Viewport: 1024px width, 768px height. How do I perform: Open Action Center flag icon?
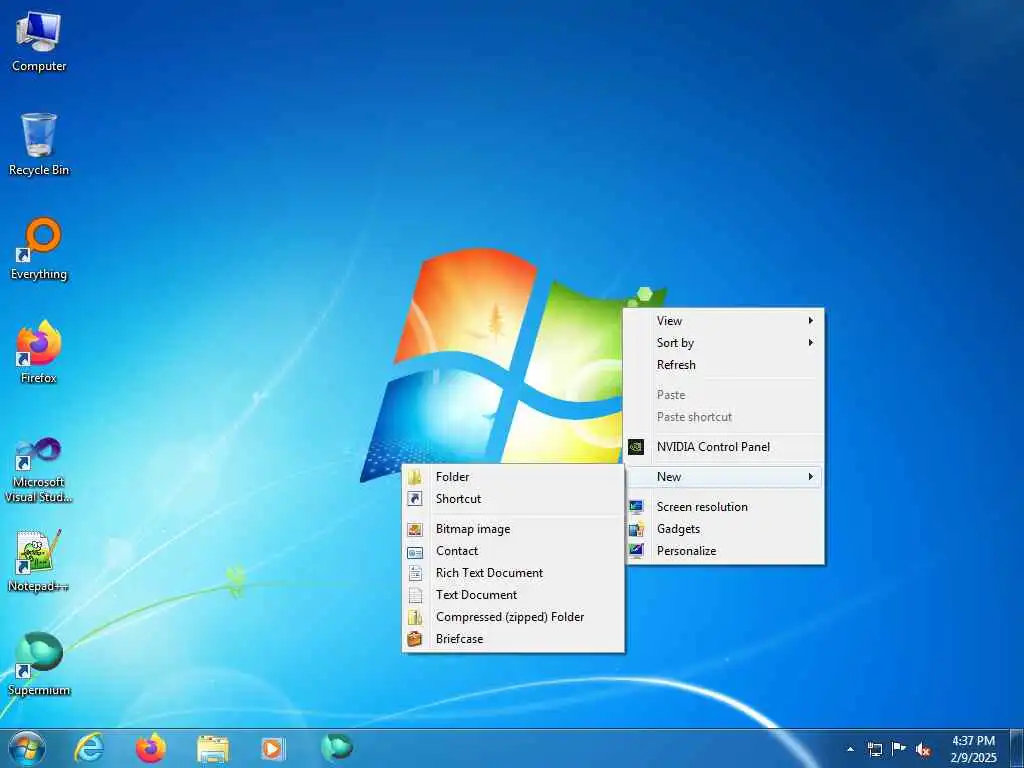coord(899,749)
